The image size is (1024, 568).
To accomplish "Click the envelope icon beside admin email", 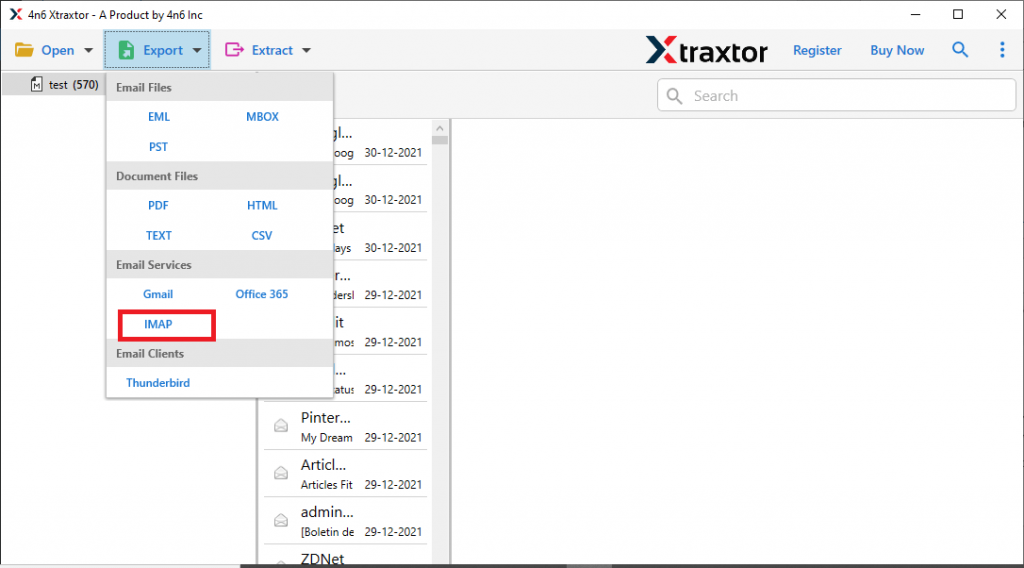I will pyautogui.click(x=282, y=518).
